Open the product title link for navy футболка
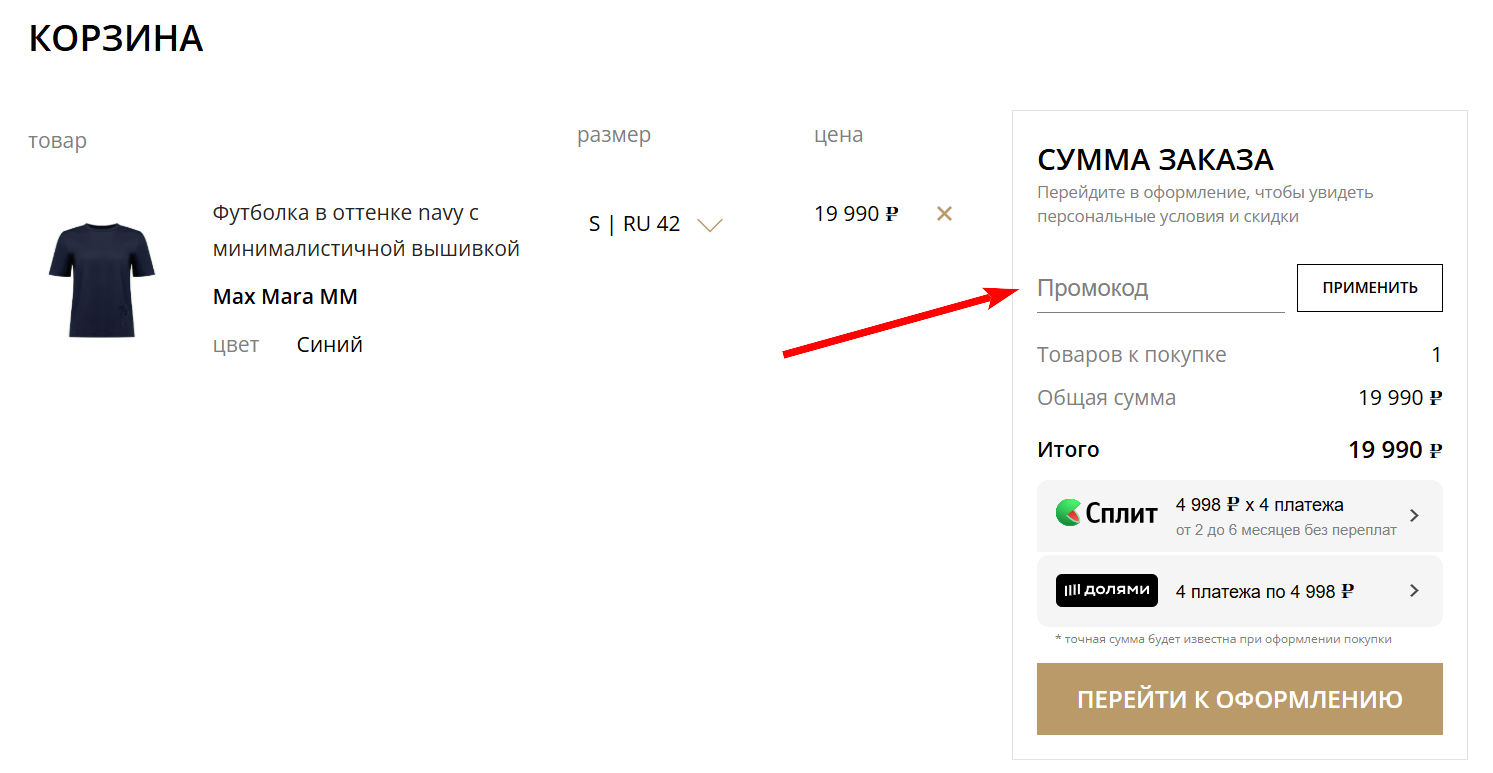 (x=366, y=231)
